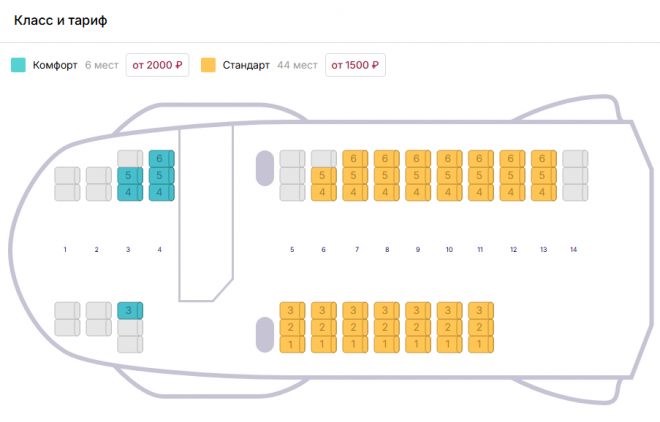Pick Comfort seat 3 in row 3
Image resolution: width=660 pixels, height=422 pixels.
coord(130,311)
